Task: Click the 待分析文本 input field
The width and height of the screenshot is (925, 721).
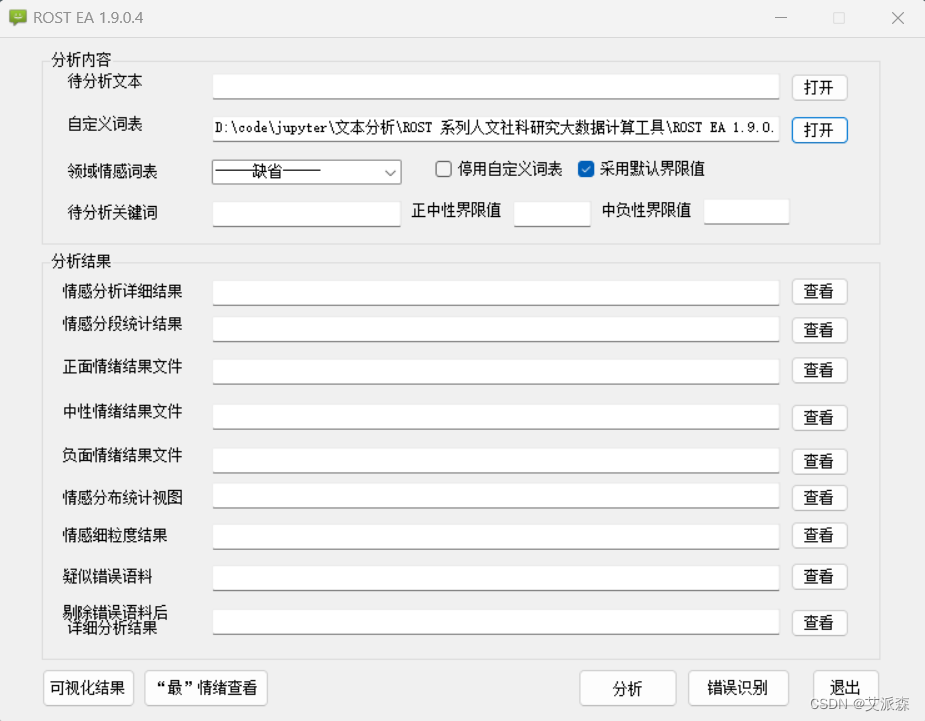Action: [496, 87]
